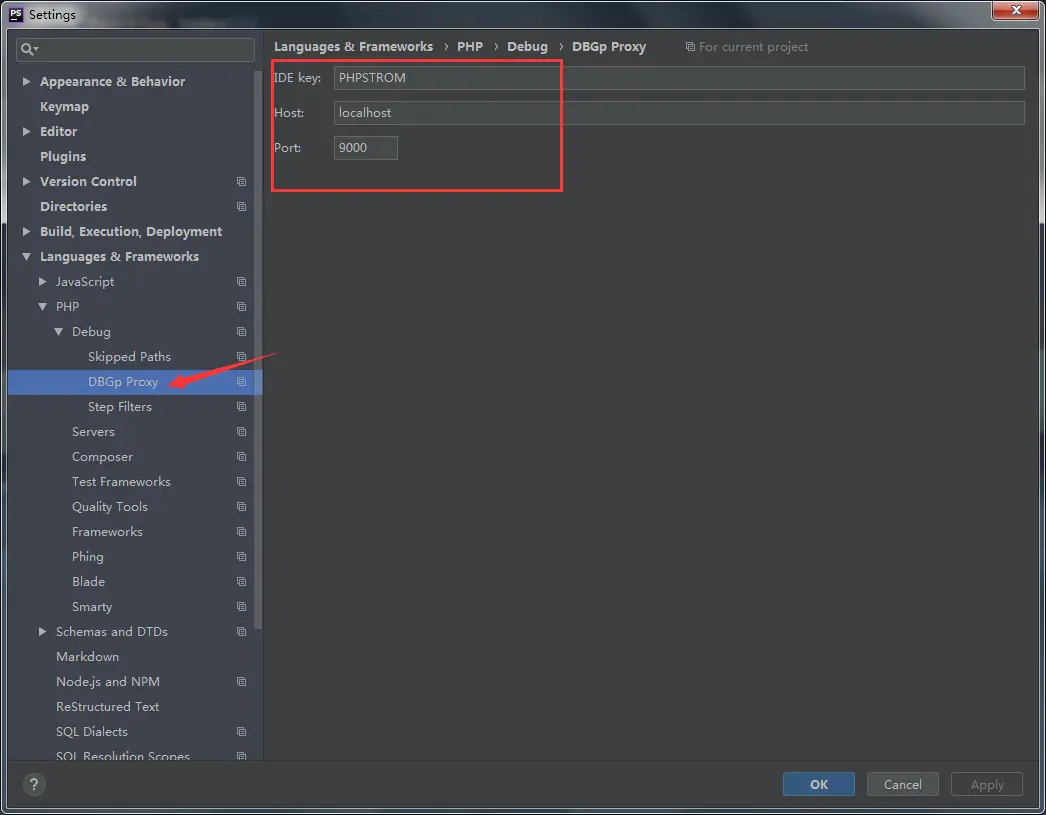
Task: Click the project-scope icon beside Step Filters
Action: 241,407
